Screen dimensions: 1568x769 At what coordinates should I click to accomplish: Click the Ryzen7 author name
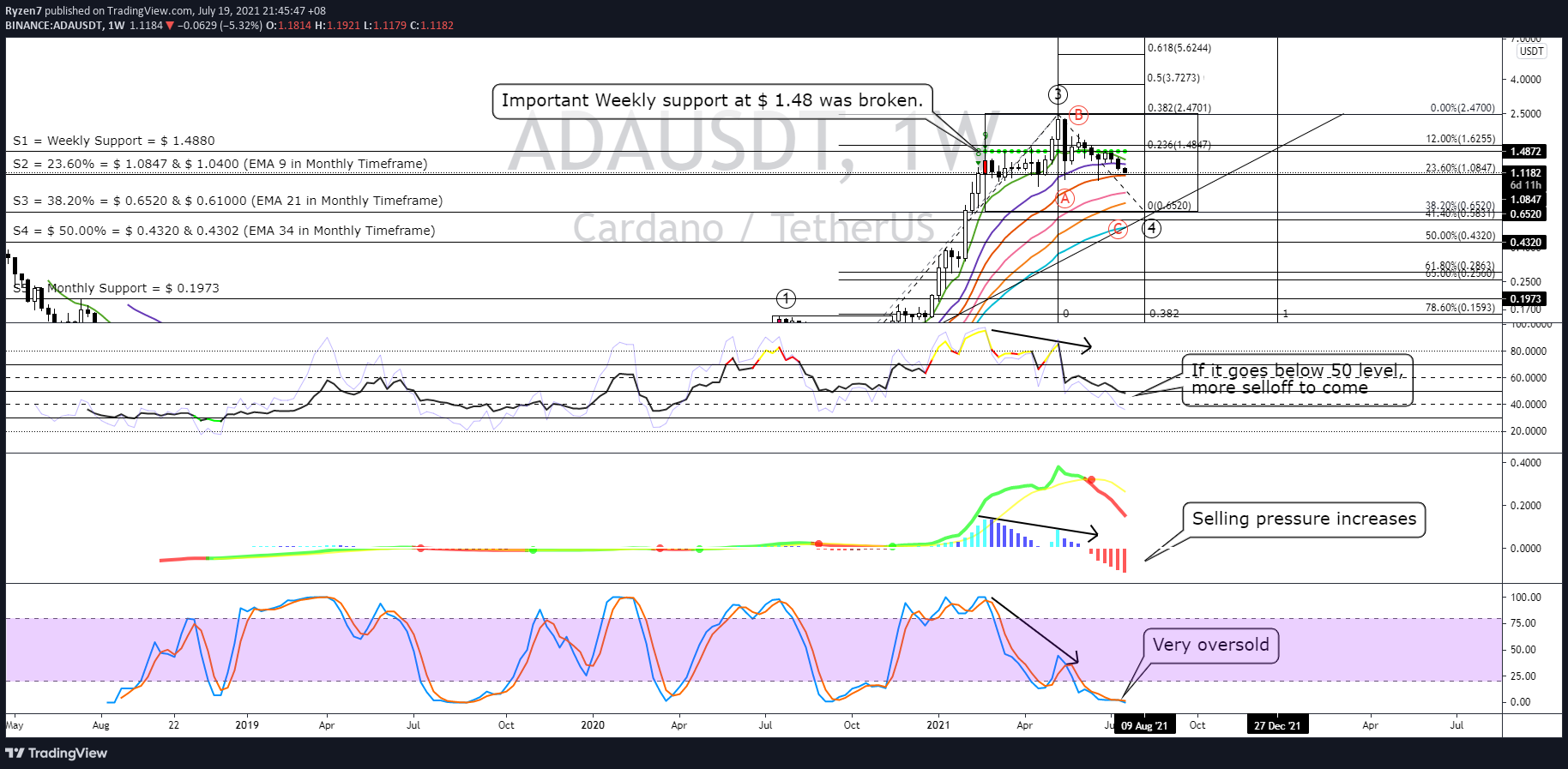coord(23,11)
